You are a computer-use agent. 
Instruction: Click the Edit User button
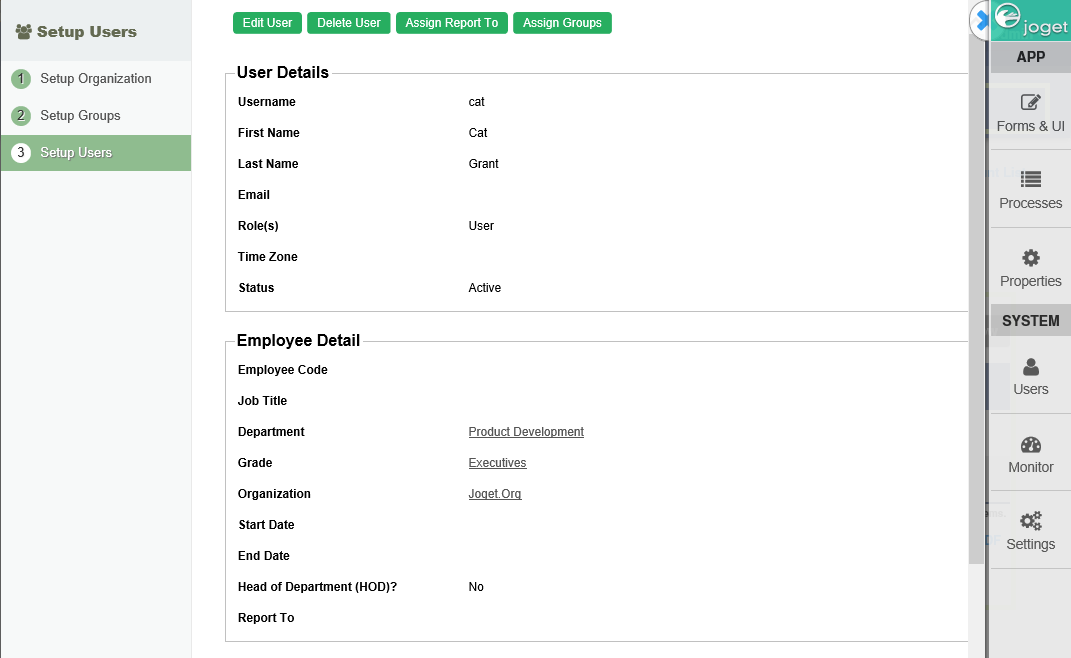coord(267,23)
